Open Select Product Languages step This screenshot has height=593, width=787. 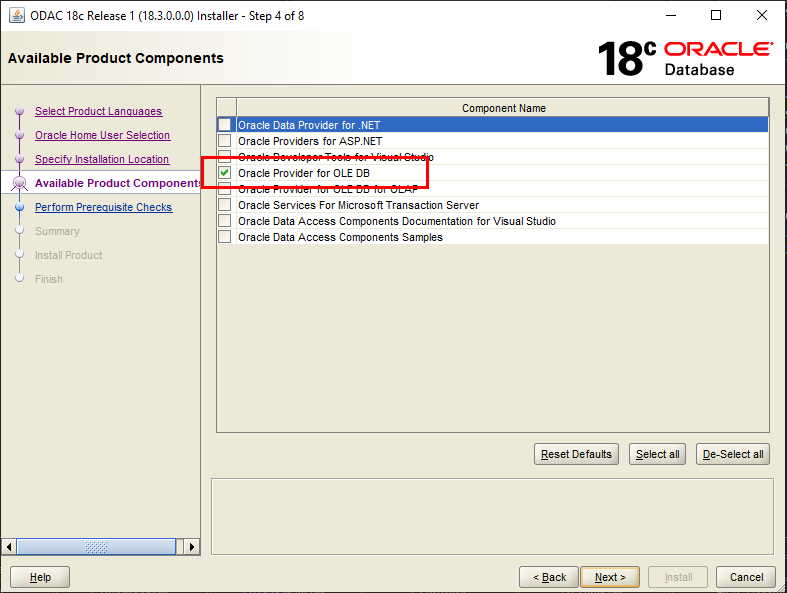pyautogui.click(x=98, y=111)
